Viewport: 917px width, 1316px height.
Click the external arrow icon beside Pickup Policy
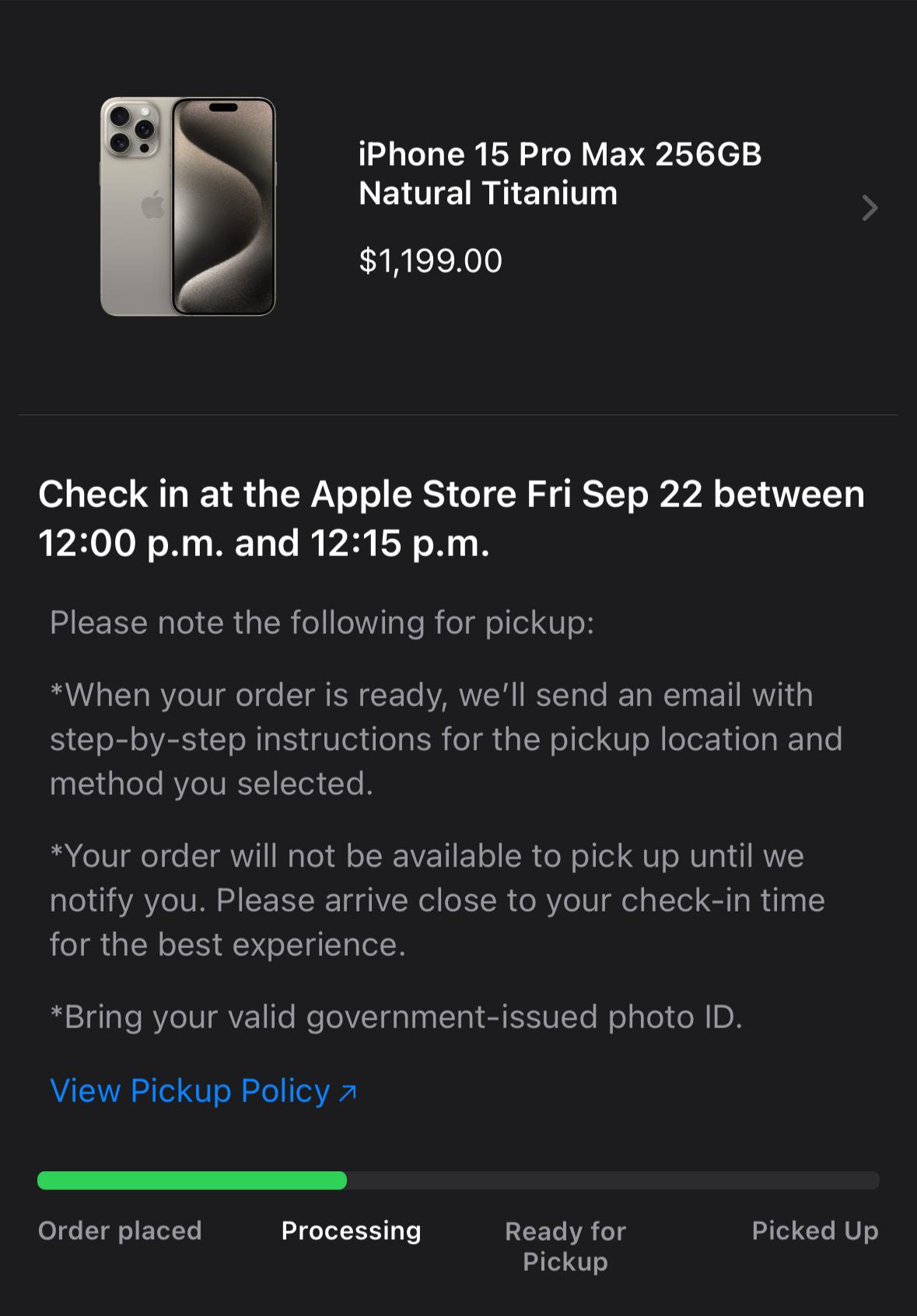(348, 1093)
